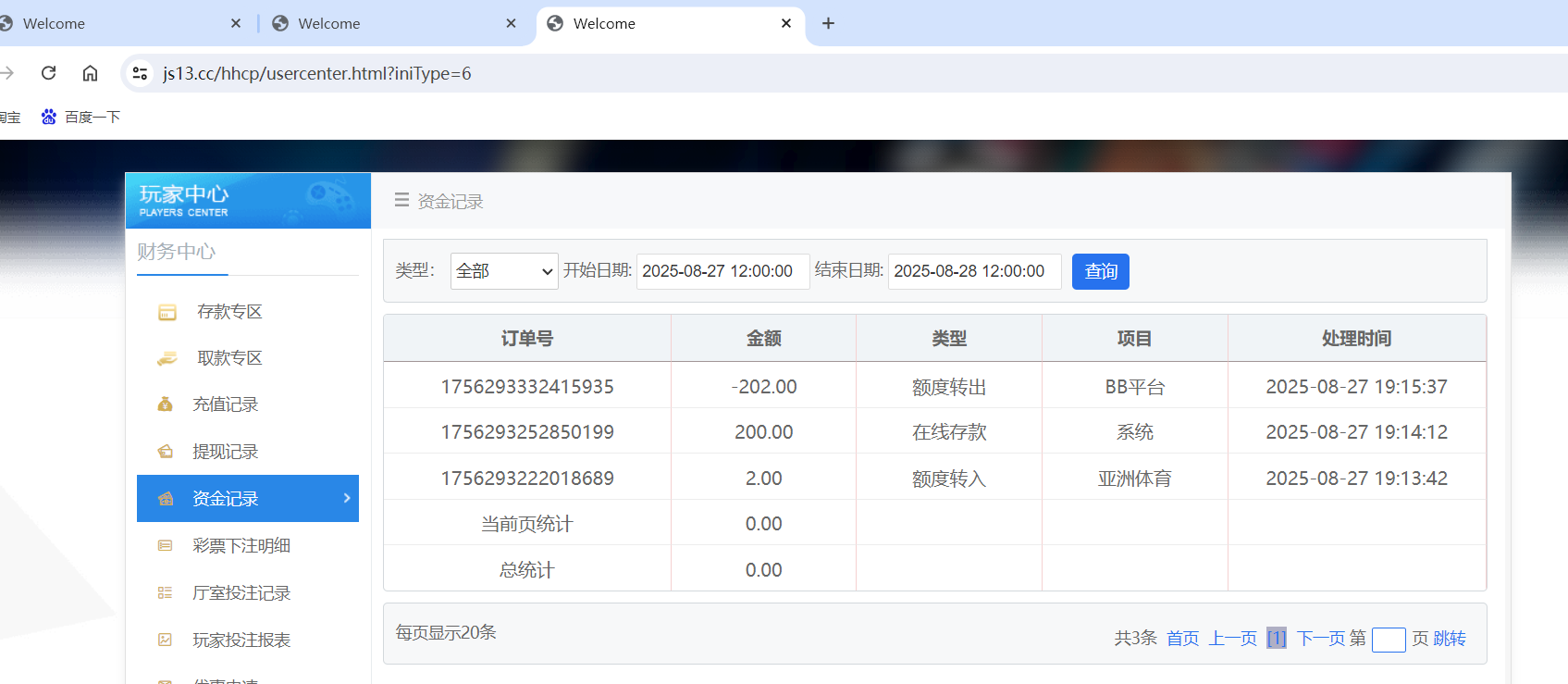Click the 开始日期 start date field
1568x684 pixels.
pos(722,271)
